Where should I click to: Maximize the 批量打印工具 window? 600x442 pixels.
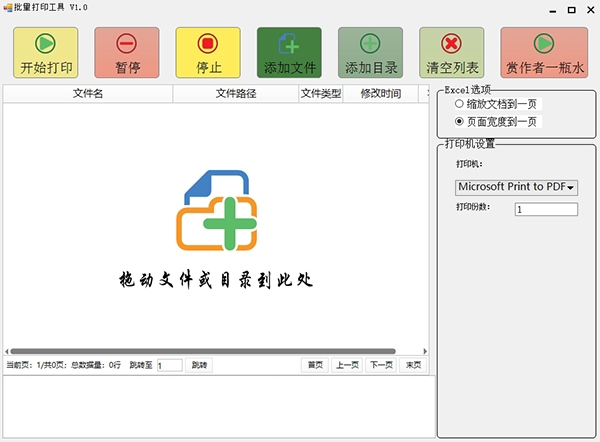571,10
